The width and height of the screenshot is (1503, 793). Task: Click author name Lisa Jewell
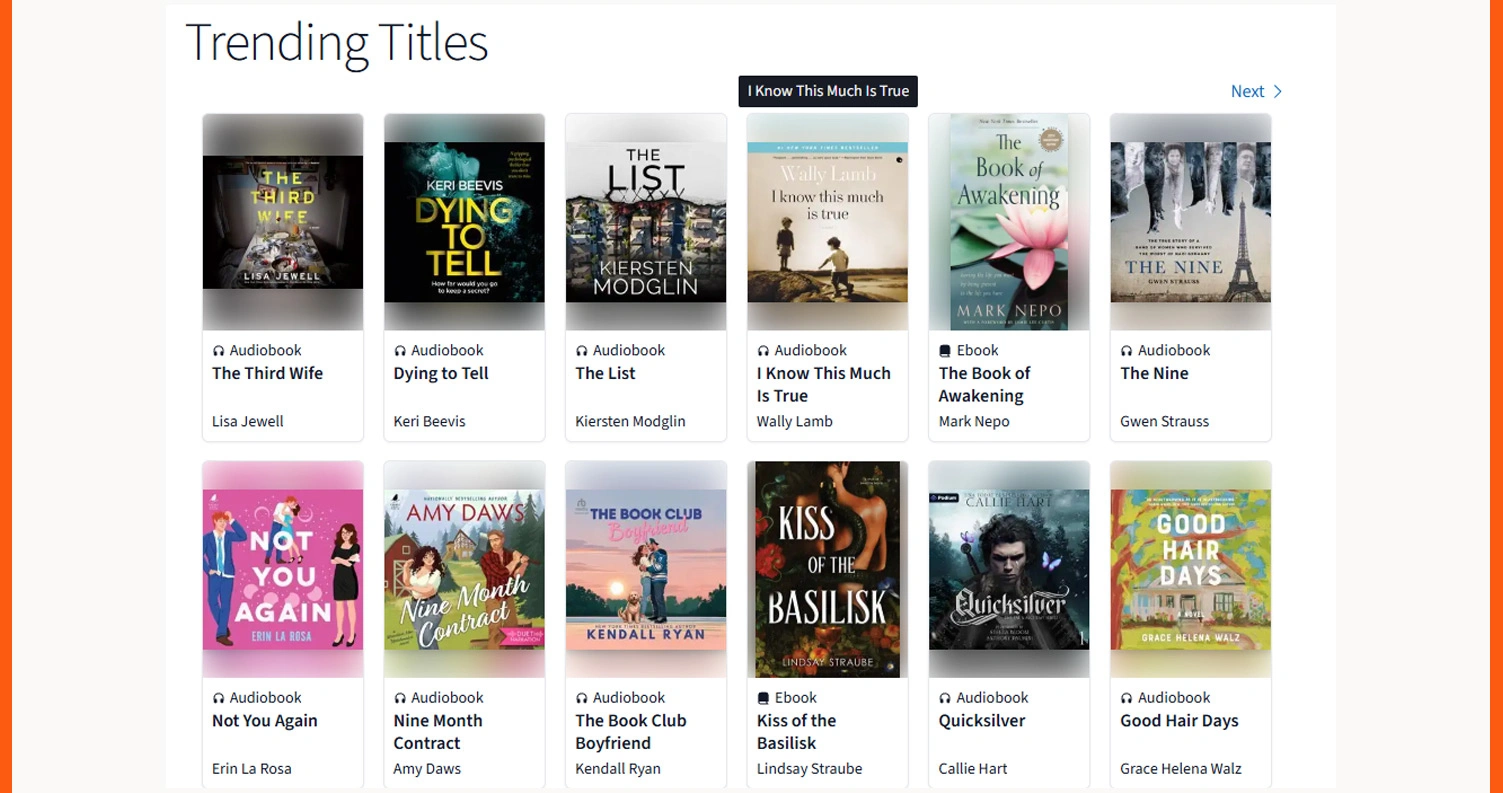[248, 421]
